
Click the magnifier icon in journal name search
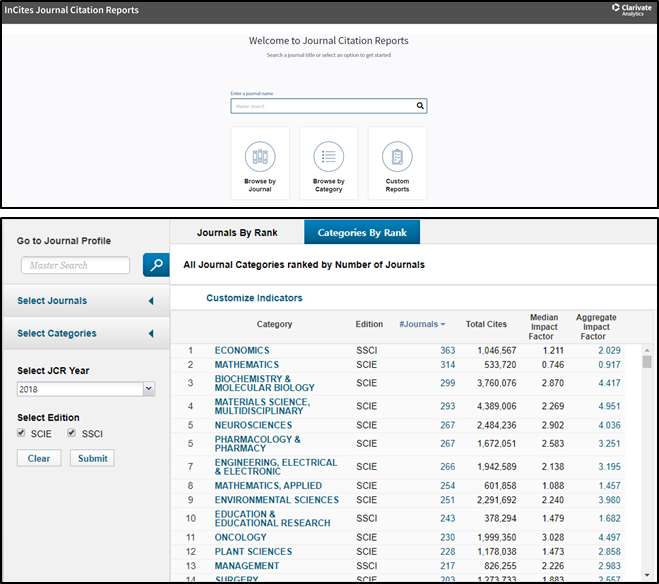[420, 106]
